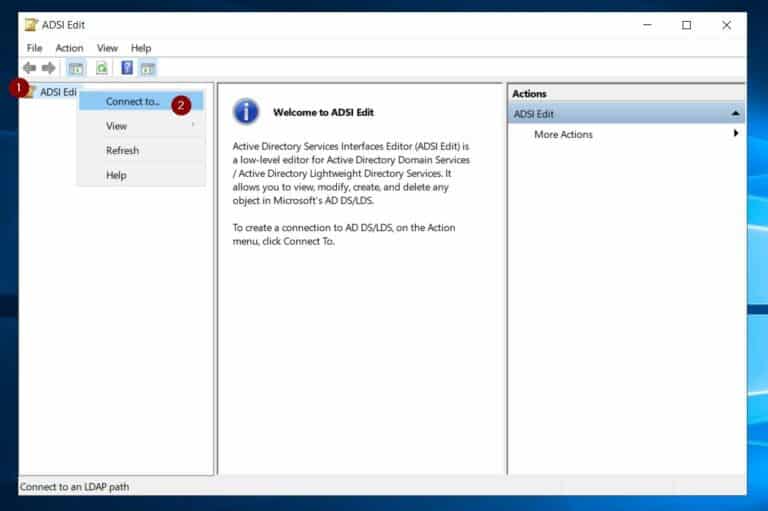Click the ADSI Edit title bar icon

31,24
